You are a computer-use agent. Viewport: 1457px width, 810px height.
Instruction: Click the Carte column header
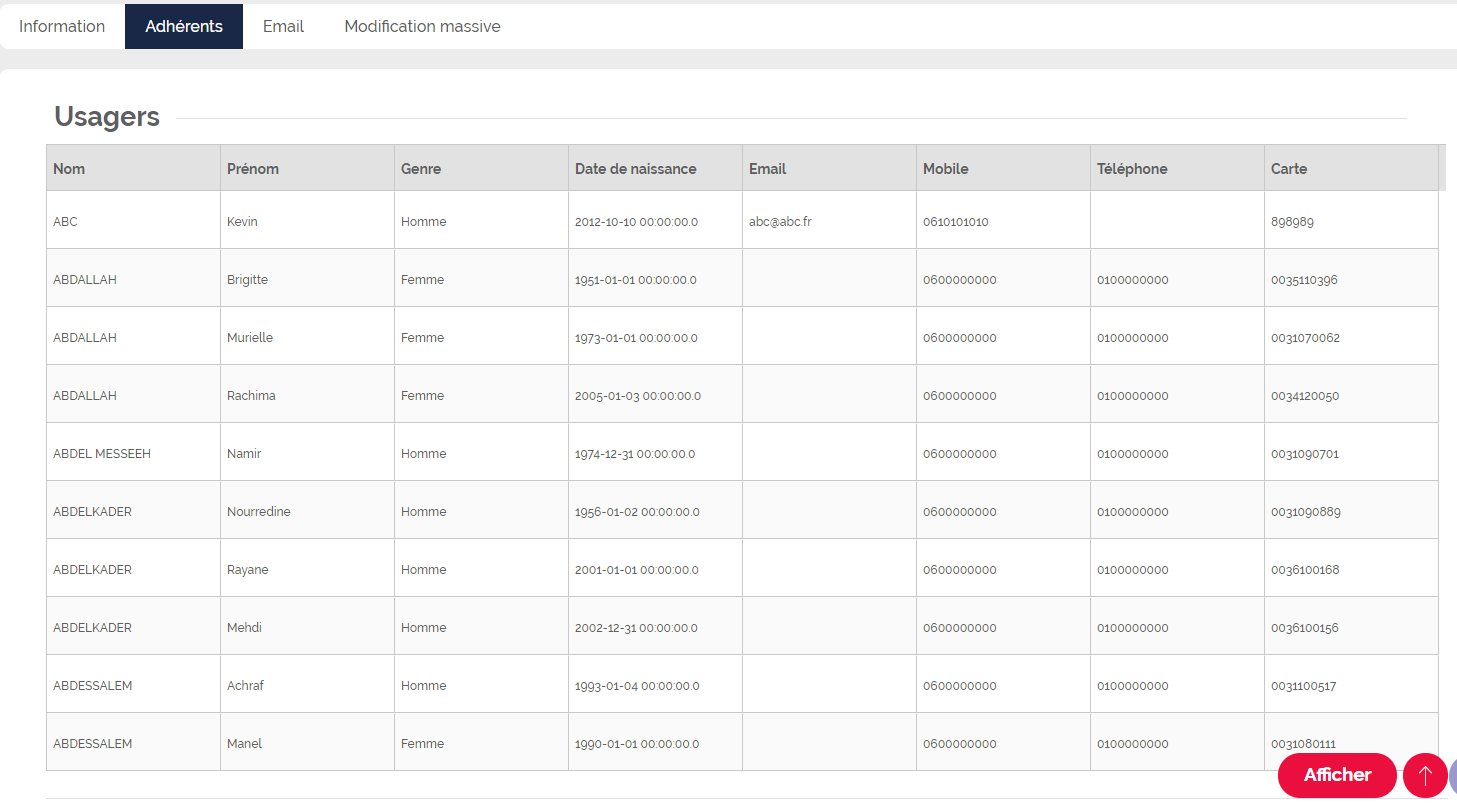point(1351,168)
